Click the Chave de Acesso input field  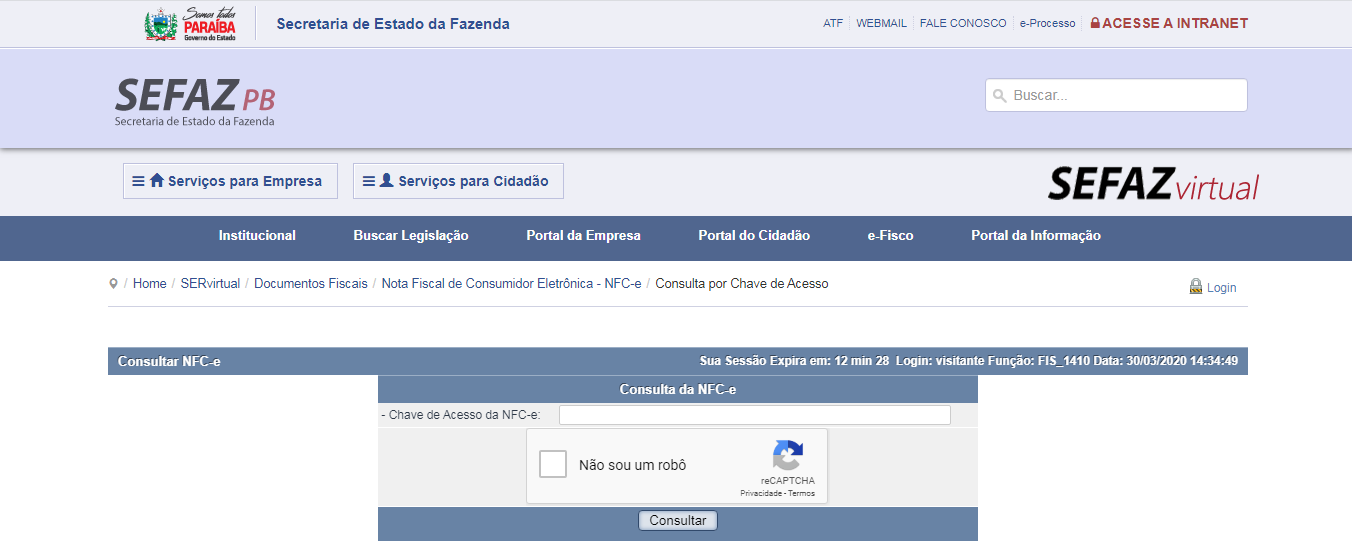pyautogui.click(x=754, y=415)
